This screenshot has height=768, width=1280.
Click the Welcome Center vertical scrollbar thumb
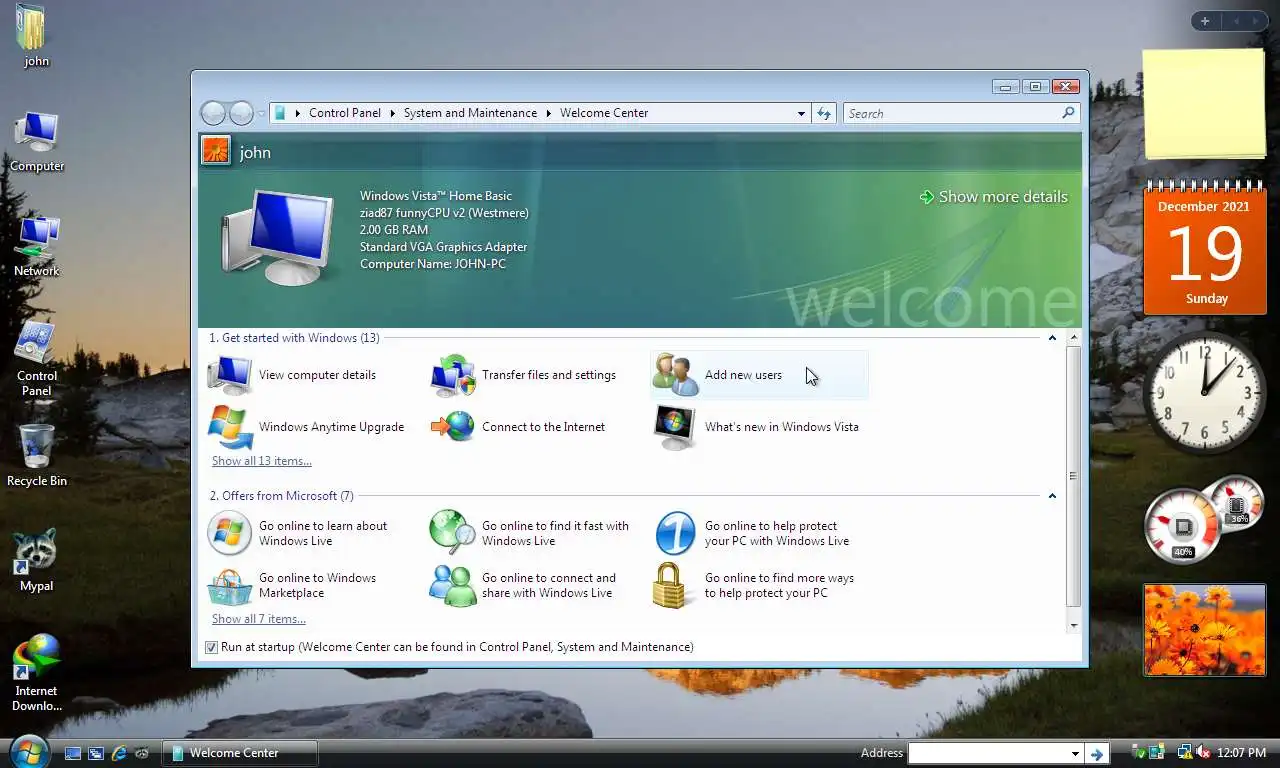tap(1073, 476)
